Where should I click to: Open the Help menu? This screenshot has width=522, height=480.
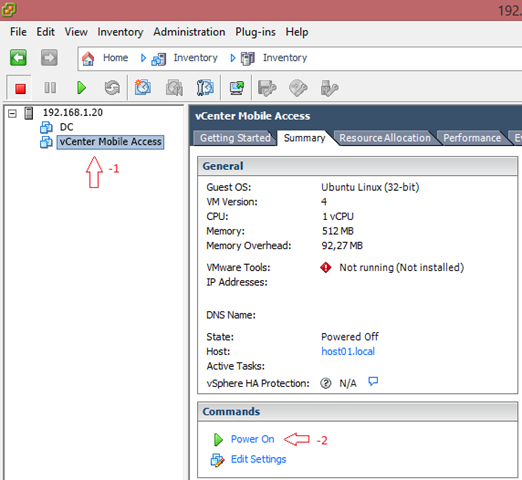[x=297, y=32]
